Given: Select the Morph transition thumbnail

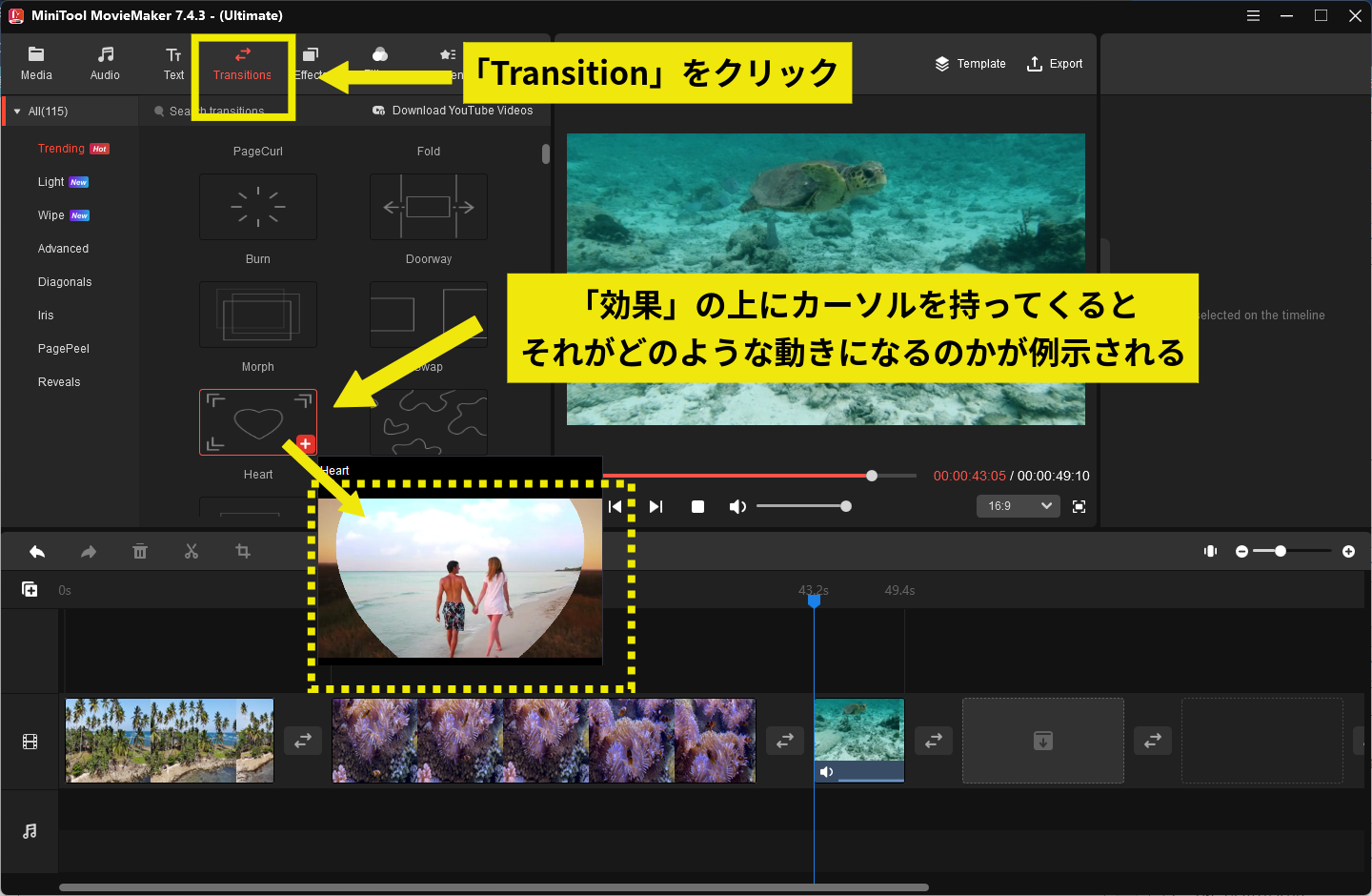Looking at the screenshot, I should (x=258, y=315).
